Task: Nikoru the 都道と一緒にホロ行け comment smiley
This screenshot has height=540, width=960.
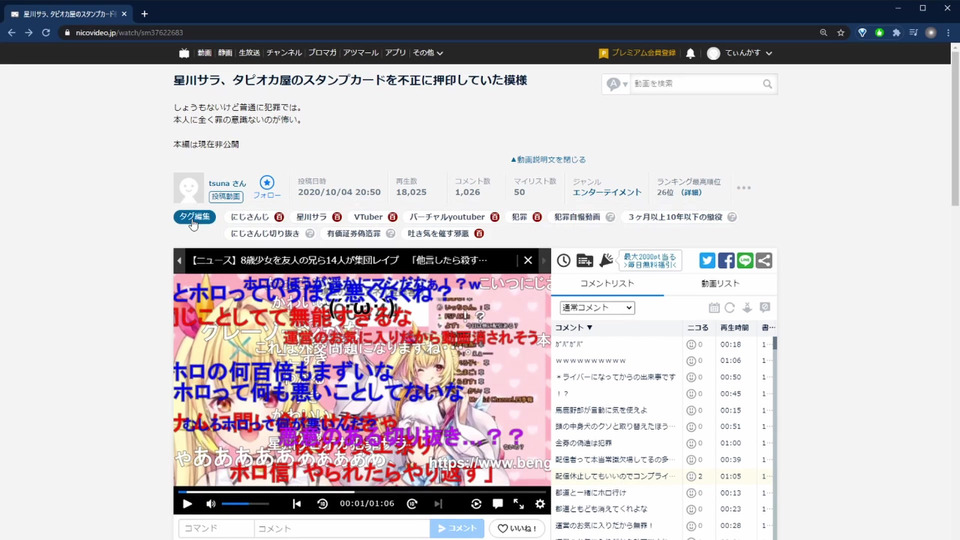Action: [691, 493]
